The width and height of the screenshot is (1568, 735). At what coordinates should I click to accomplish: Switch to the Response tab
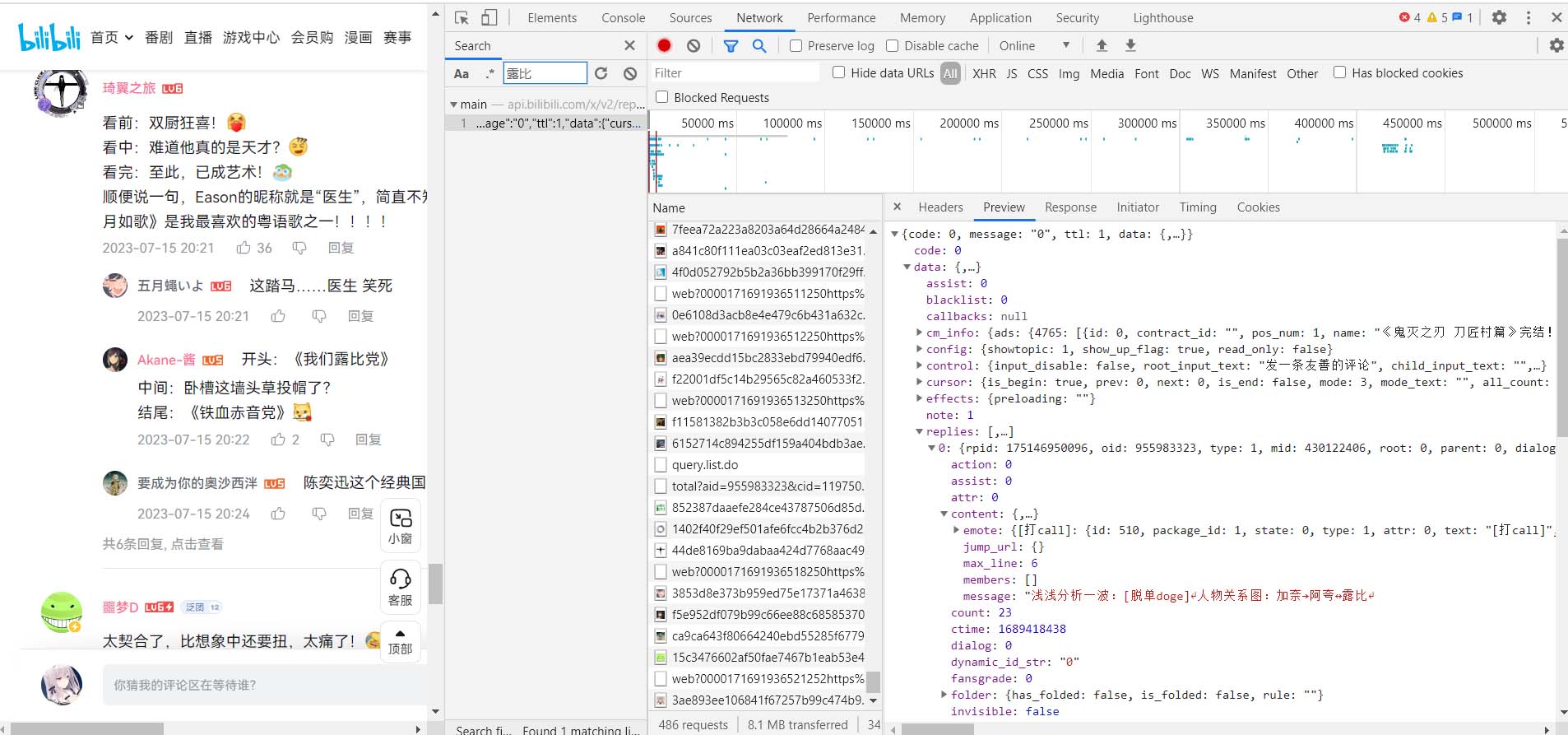tap(1070, 207)
